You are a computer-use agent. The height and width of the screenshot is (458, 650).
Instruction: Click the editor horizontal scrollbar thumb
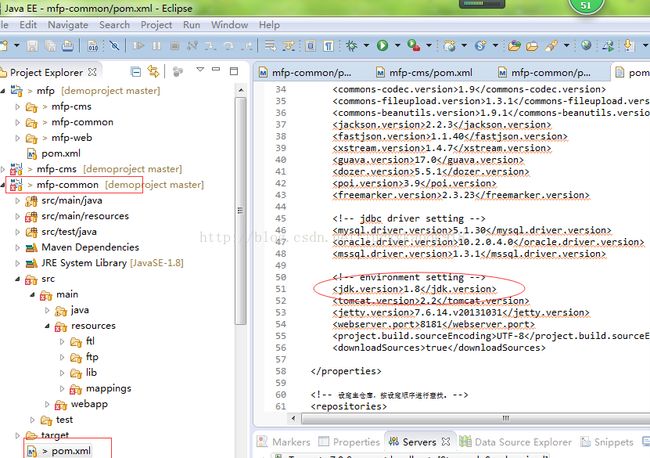pos(477,418)
